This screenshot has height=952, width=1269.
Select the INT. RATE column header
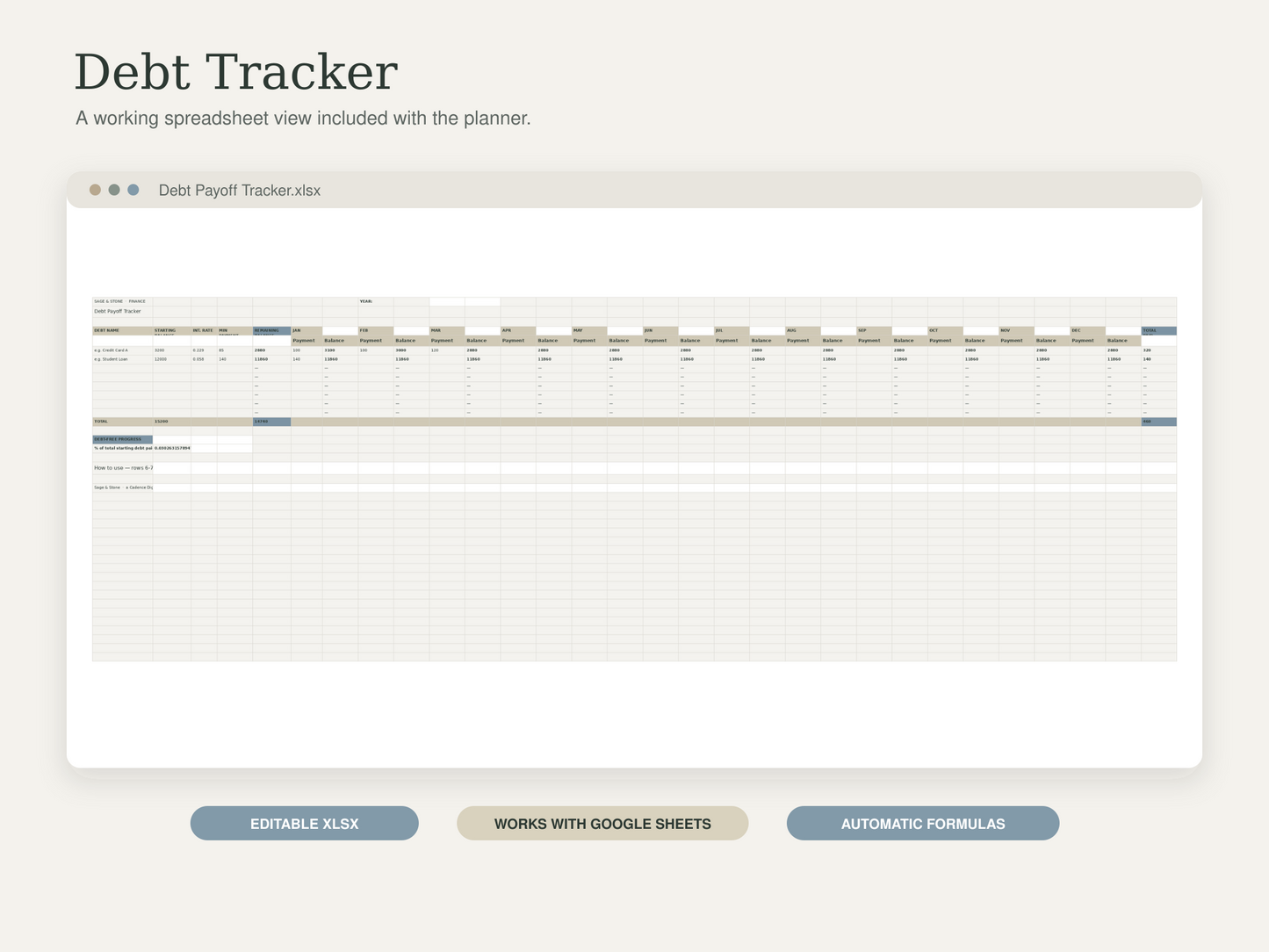pyautogui.click(x=204, y=331)
